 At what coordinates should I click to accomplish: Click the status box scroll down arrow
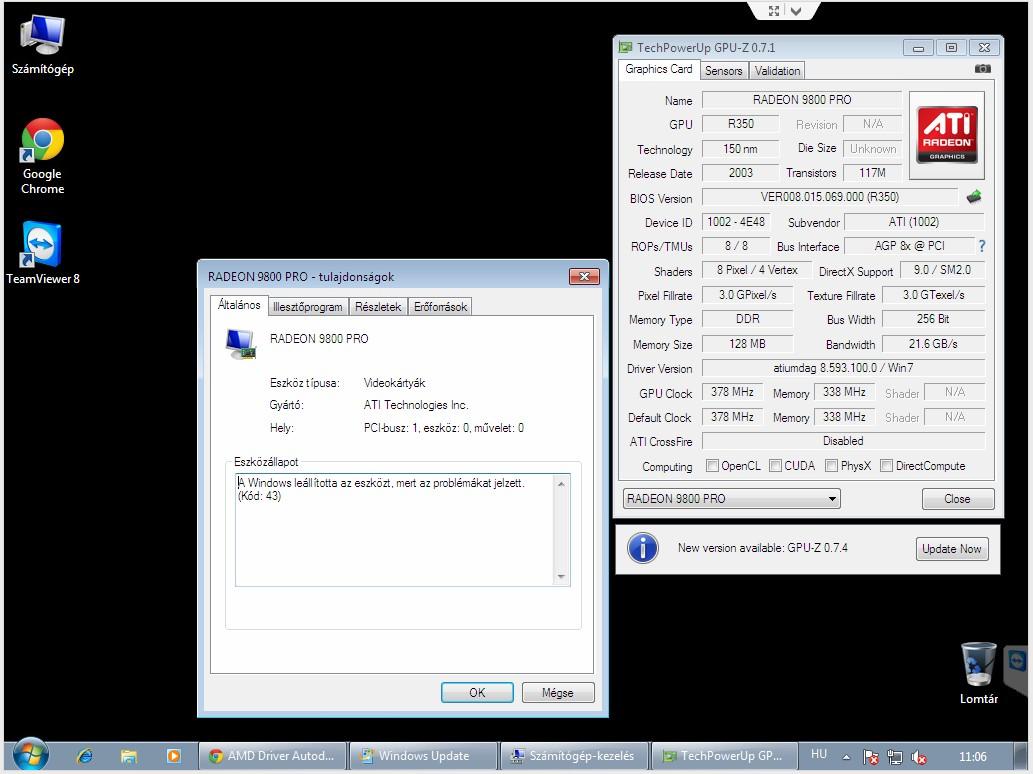[x=561, y=576]
